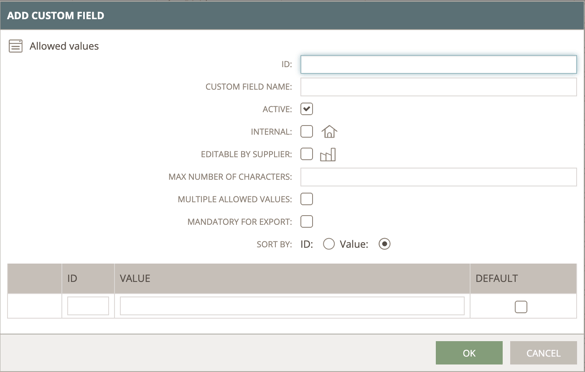
Task: Dismiss dialog with Cancel button
Action: click(543, 353)
